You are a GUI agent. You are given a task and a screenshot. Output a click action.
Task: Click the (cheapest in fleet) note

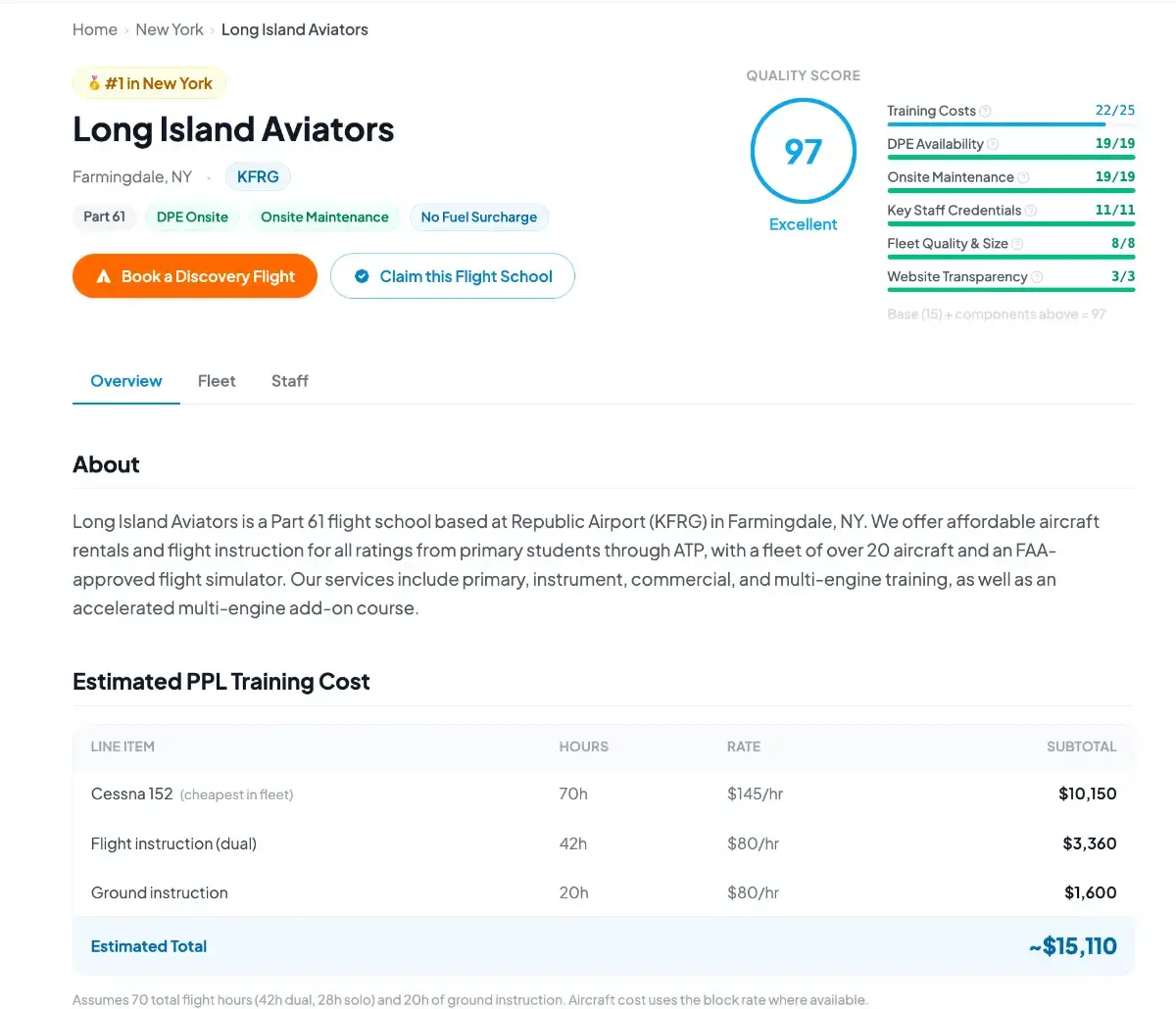236,794
